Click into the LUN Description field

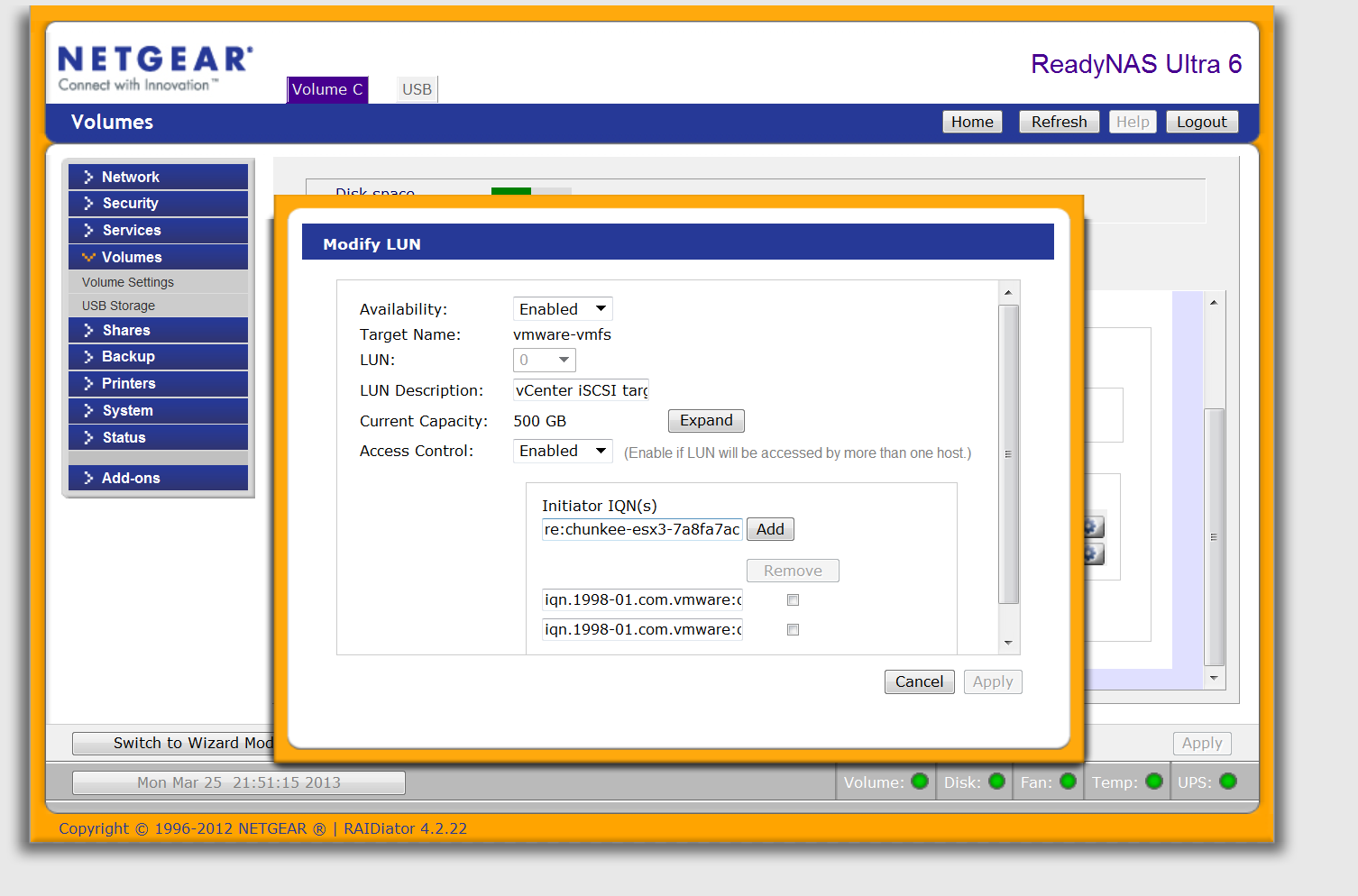coord(581,390)
